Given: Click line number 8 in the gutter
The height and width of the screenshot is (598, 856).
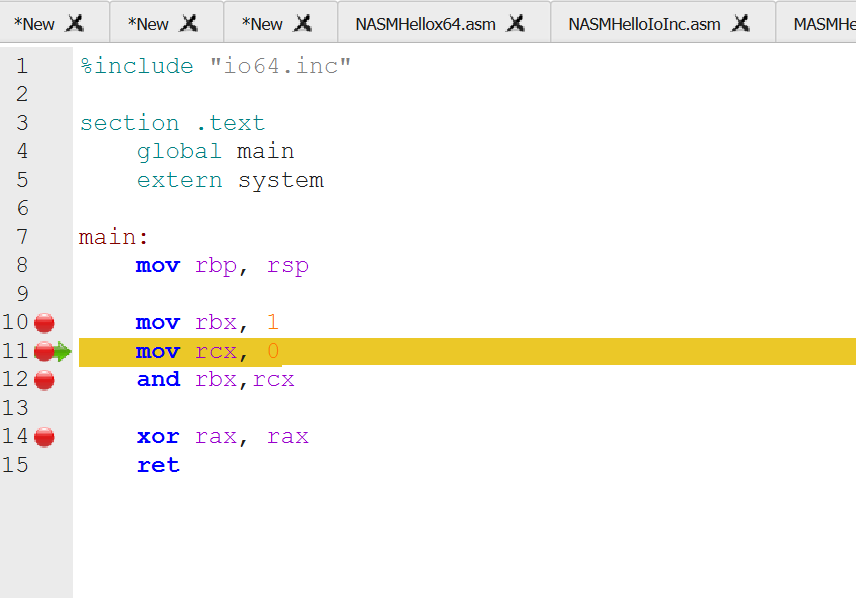Looking at the screenshot, I should coord(22,266).
